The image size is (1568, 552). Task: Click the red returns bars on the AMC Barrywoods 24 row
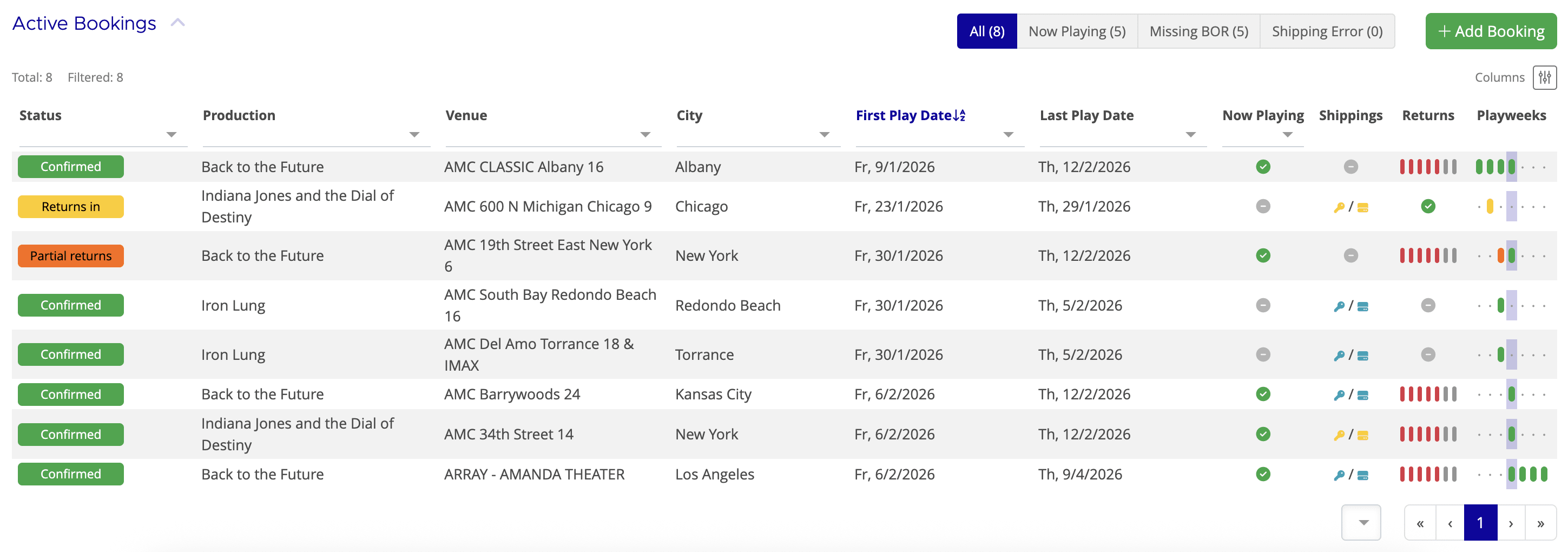tap(1428, 394)
